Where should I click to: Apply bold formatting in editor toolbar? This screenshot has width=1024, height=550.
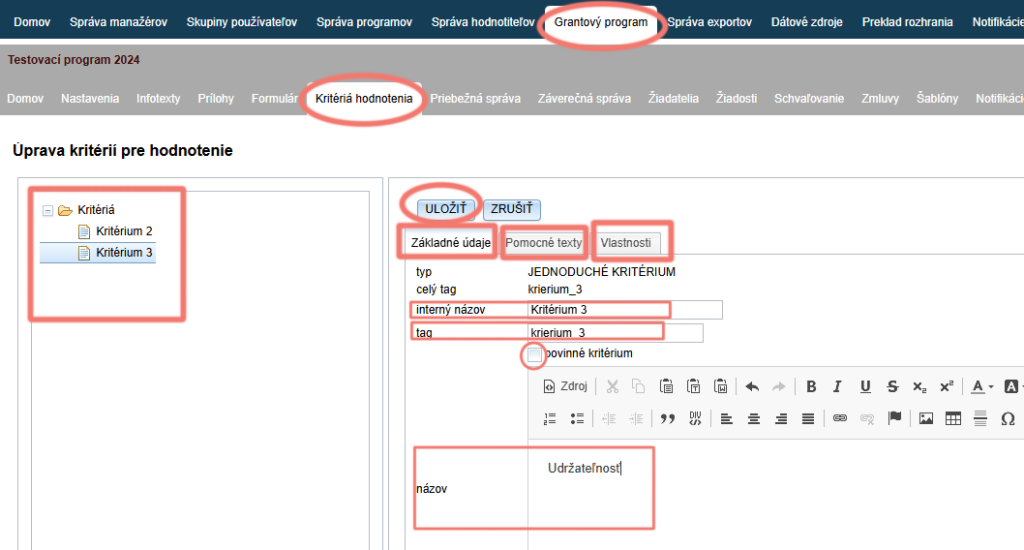pos(810,387)
